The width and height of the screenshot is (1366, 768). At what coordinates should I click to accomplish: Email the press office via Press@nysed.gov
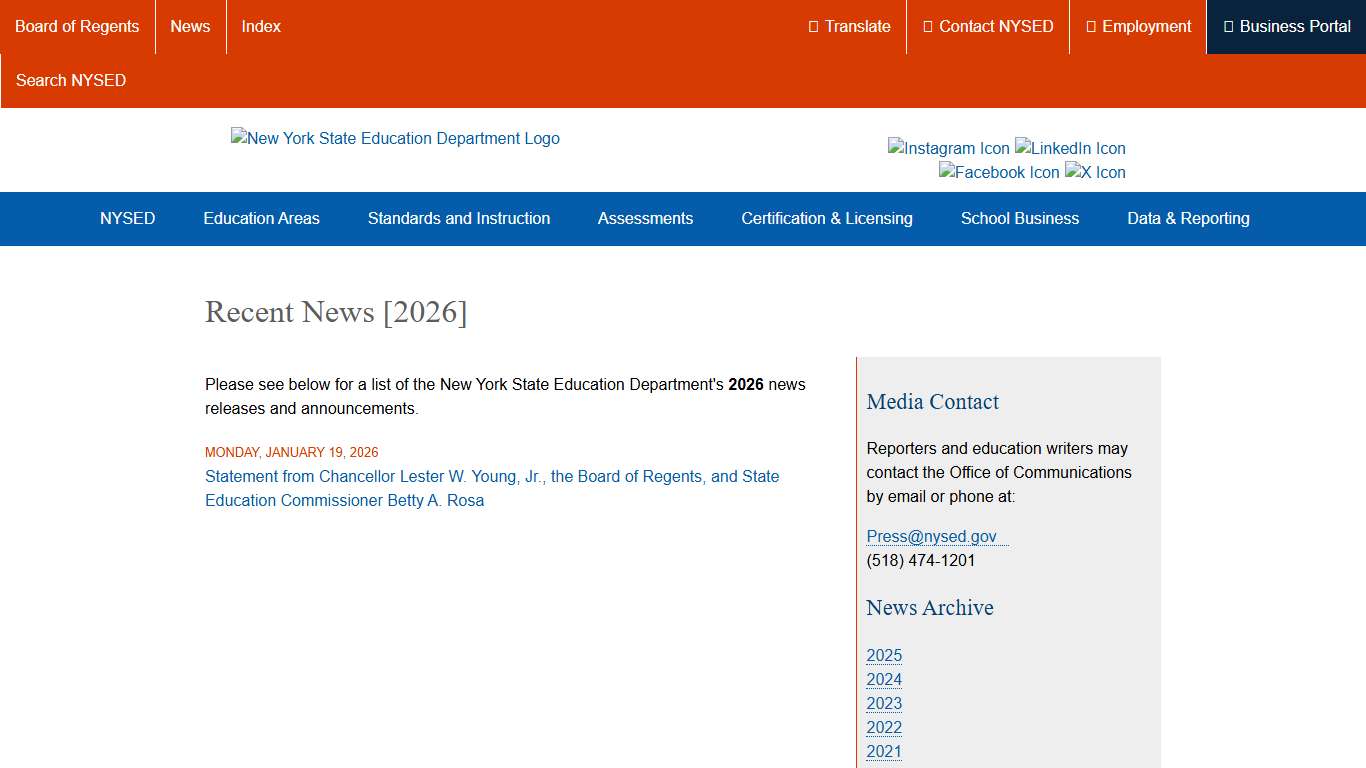tap(930, 536)
